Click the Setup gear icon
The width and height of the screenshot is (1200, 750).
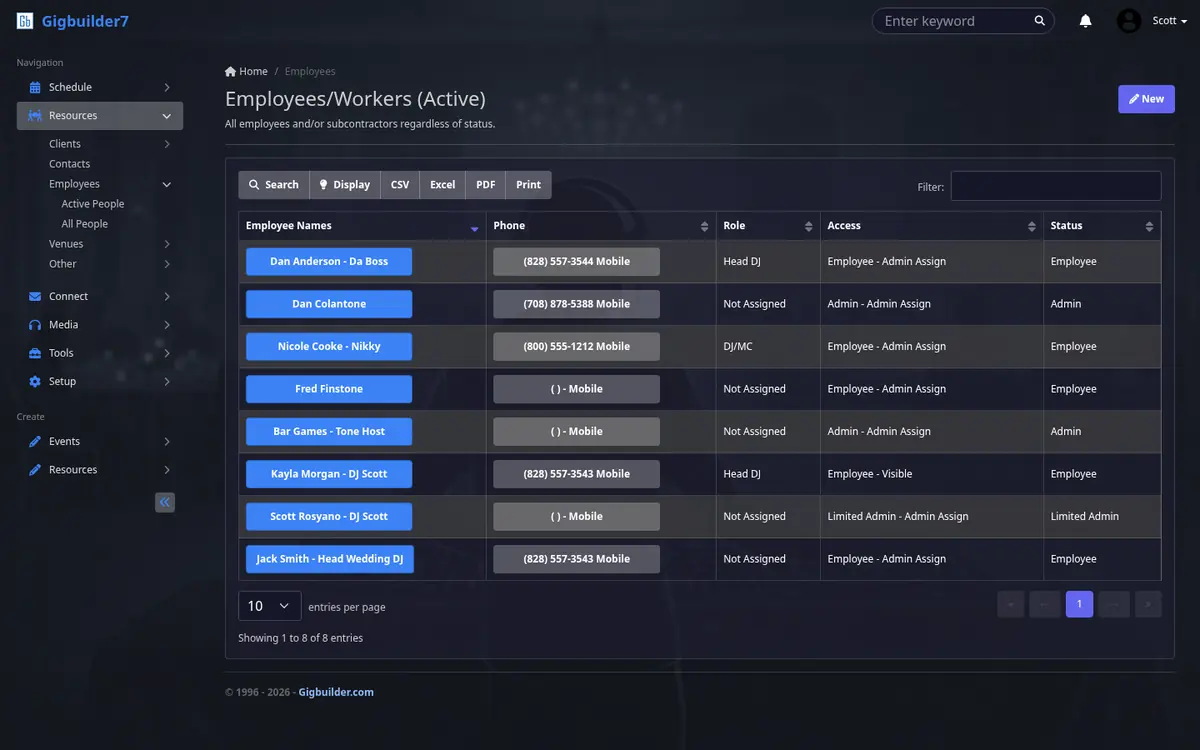35,381
